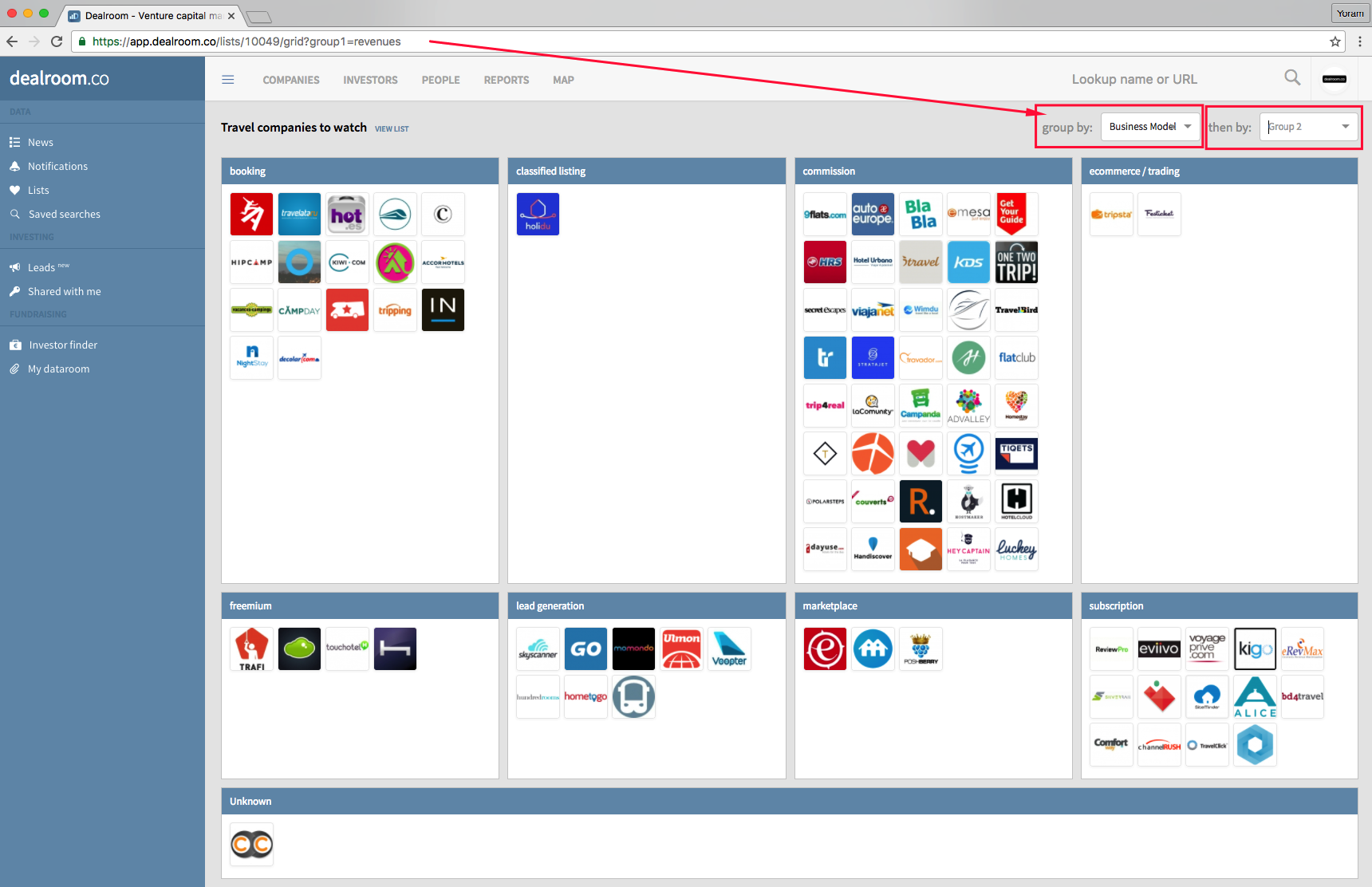Open the Reports tab
The height and width of the screenshot is (887, 1372).
[506, 80]
